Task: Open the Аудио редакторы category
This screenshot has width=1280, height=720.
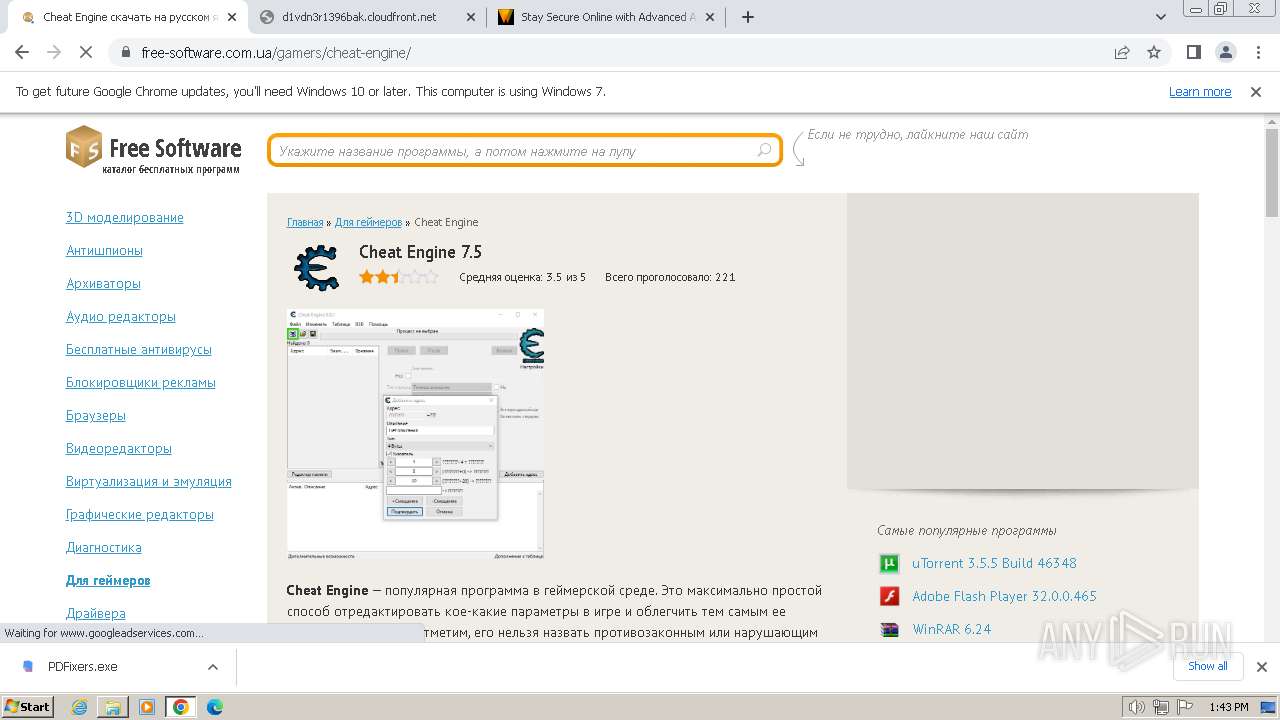Action: 121,316
